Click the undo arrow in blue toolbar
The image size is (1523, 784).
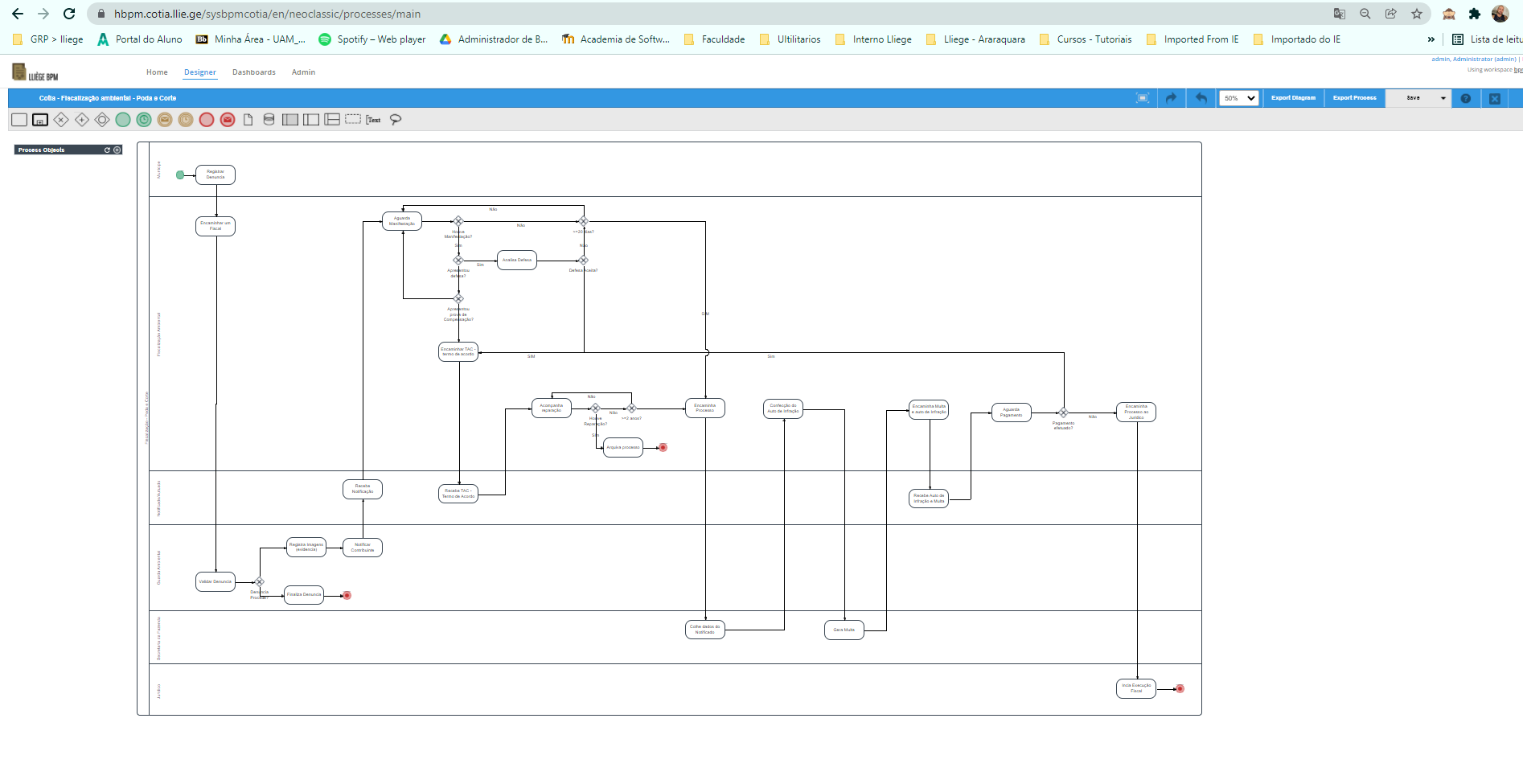(1201, 98)
